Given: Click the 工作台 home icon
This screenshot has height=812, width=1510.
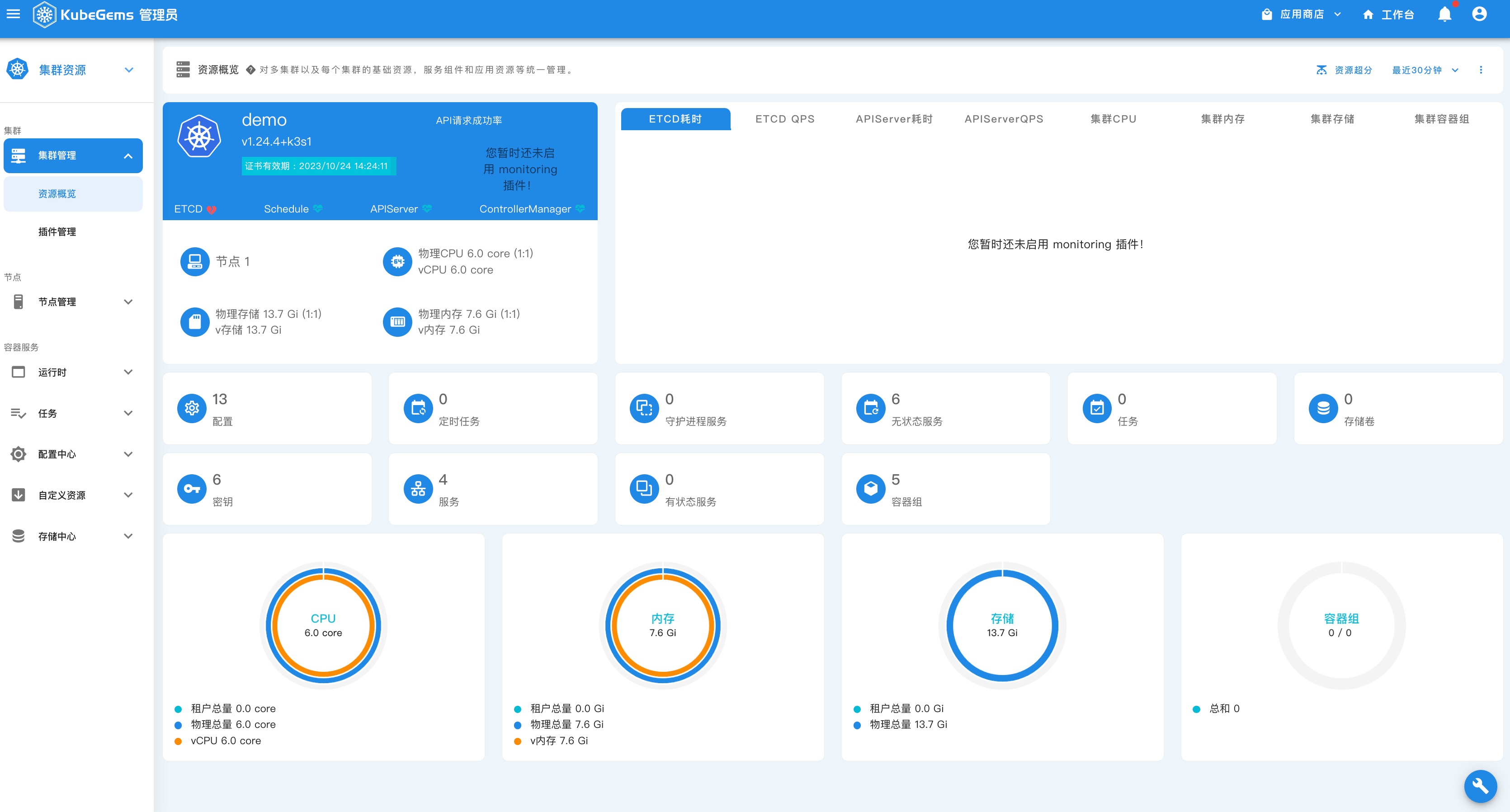Looking at the screenshot, I should pyautogui.click(x=1368, y=14).
